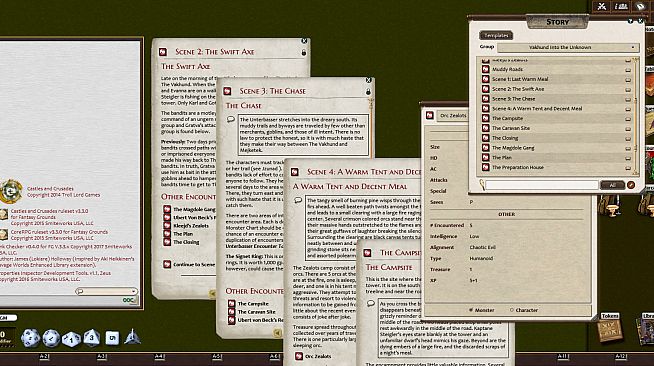
Task: Click yellow back arrow in Scene 2 window
Action: (212, 293)
